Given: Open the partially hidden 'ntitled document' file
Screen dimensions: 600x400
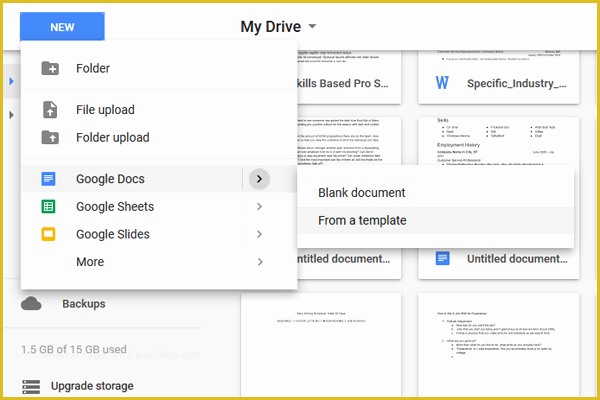Looking at the screenshot, I should (x=343, y=259).
